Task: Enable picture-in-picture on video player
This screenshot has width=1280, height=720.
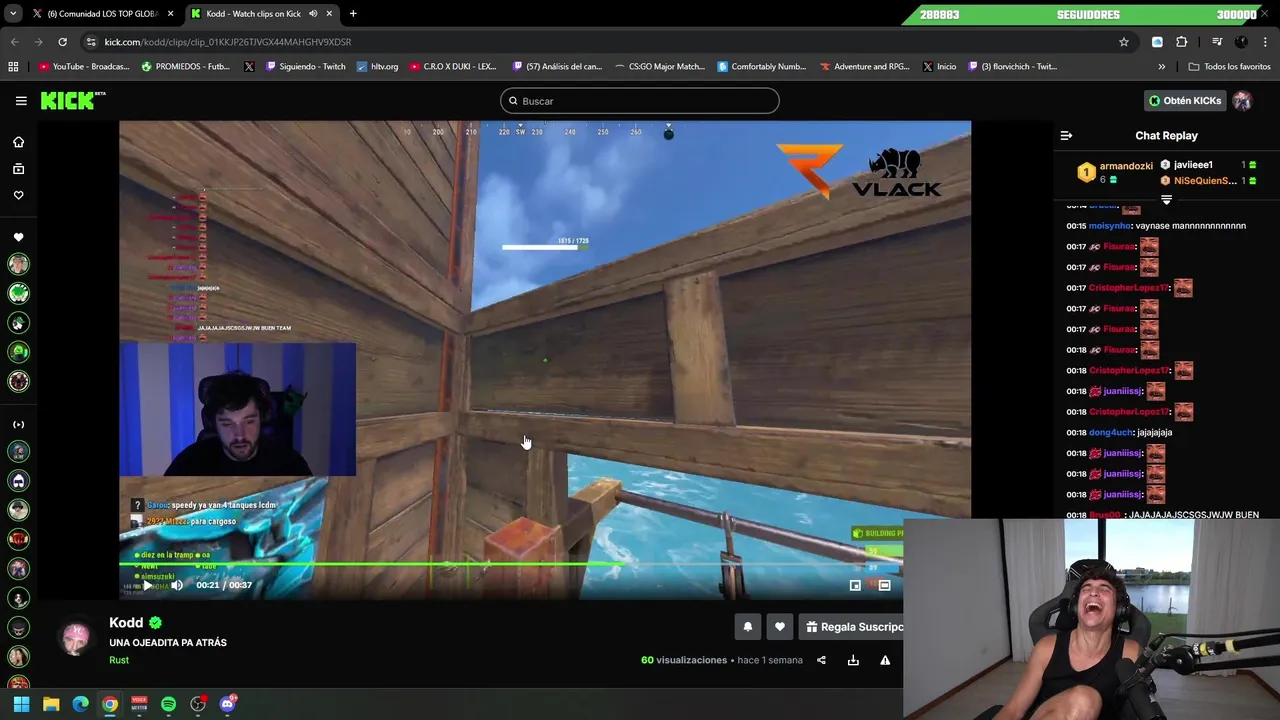Action: (x=855, y=585)
